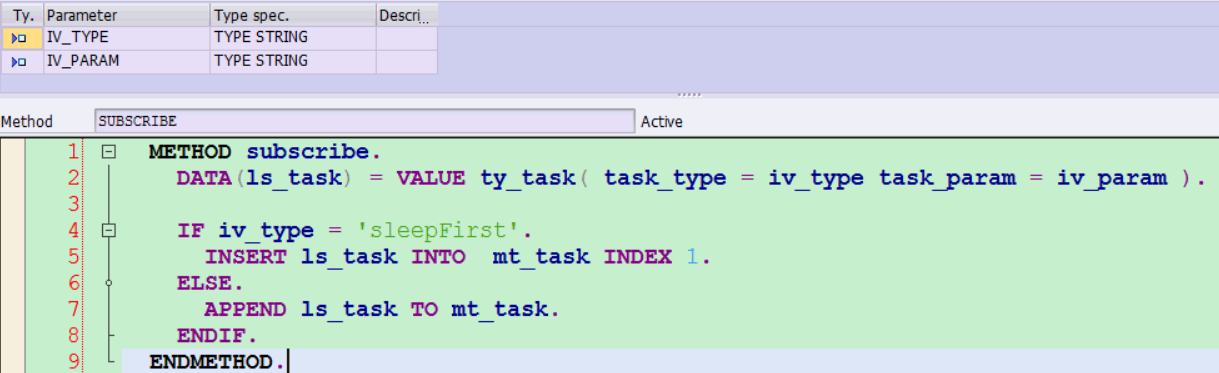Collapse the IF iv_type code block
This screenshot has height=373, width=1219.
pyautogui.click(x=109, y=231)
